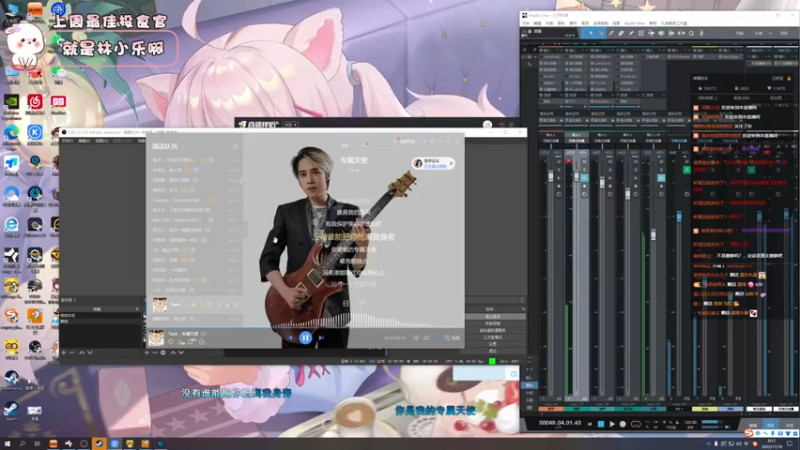The image size is (800, 450).
Task: Open source properties gear in OBS sources panel
Action: point(163,353)
